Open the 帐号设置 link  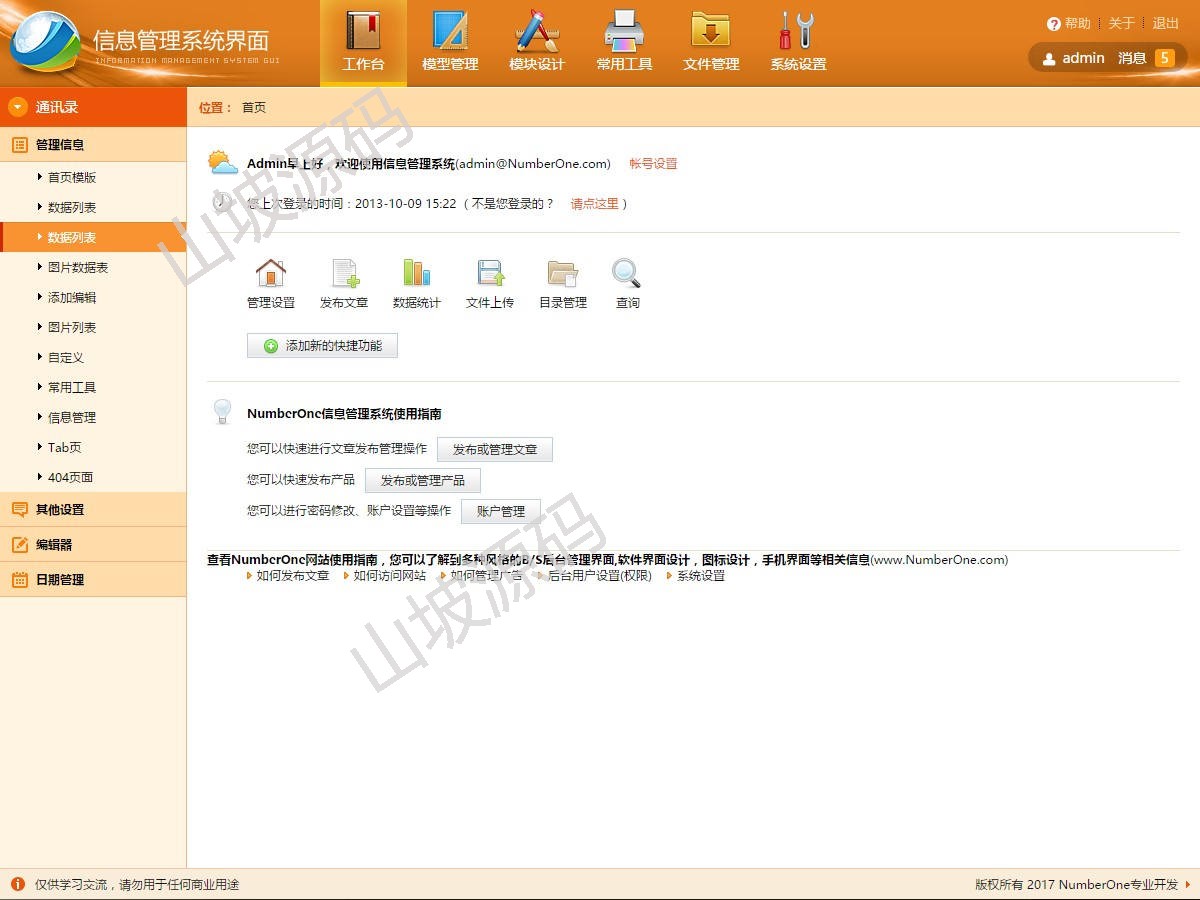click(653, 164)
